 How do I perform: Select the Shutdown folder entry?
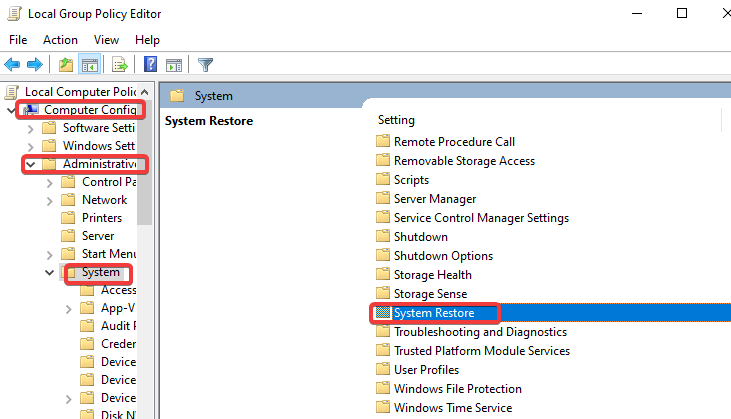[421, 237]
